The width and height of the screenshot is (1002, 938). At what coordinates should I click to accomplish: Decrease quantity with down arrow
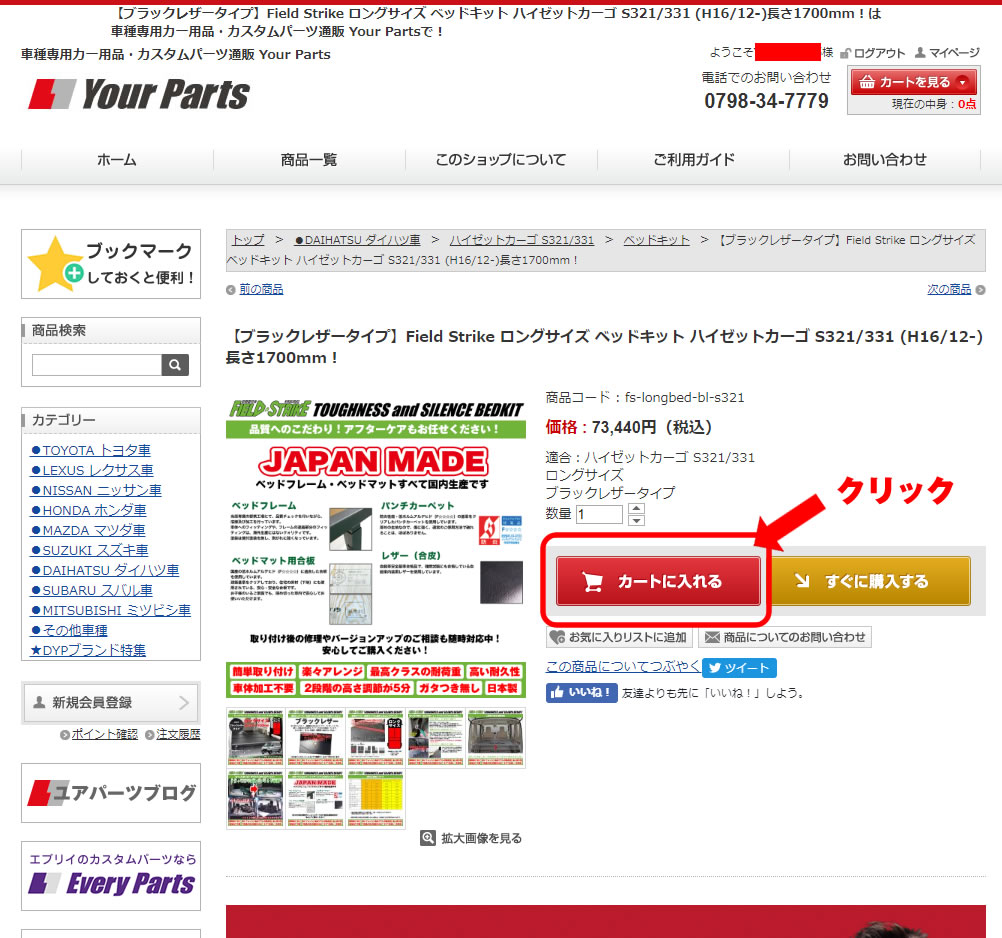pyautogui.click(x=636, y=520)
